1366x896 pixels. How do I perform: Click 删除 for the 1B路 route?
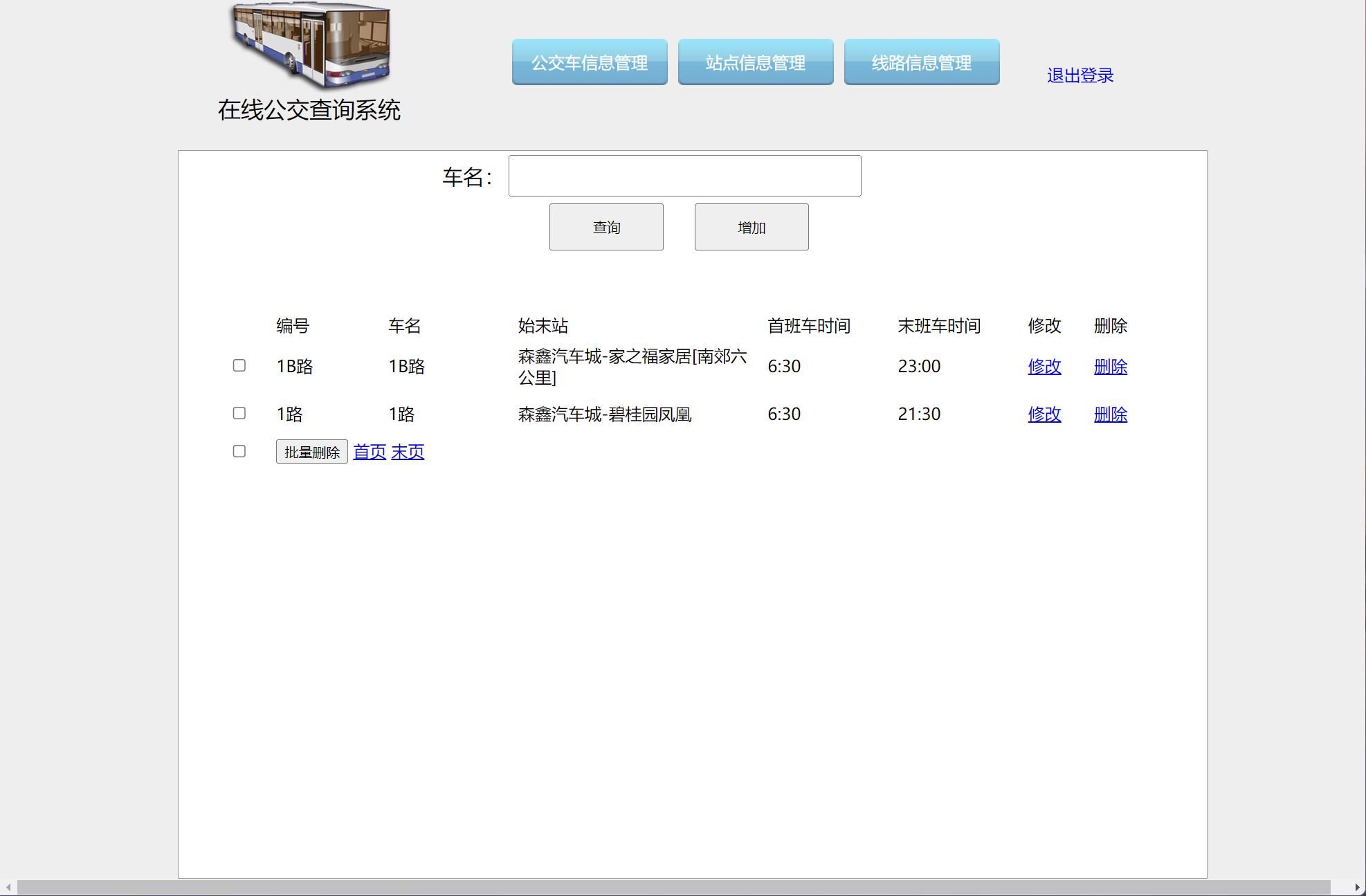click(1110, 367)
